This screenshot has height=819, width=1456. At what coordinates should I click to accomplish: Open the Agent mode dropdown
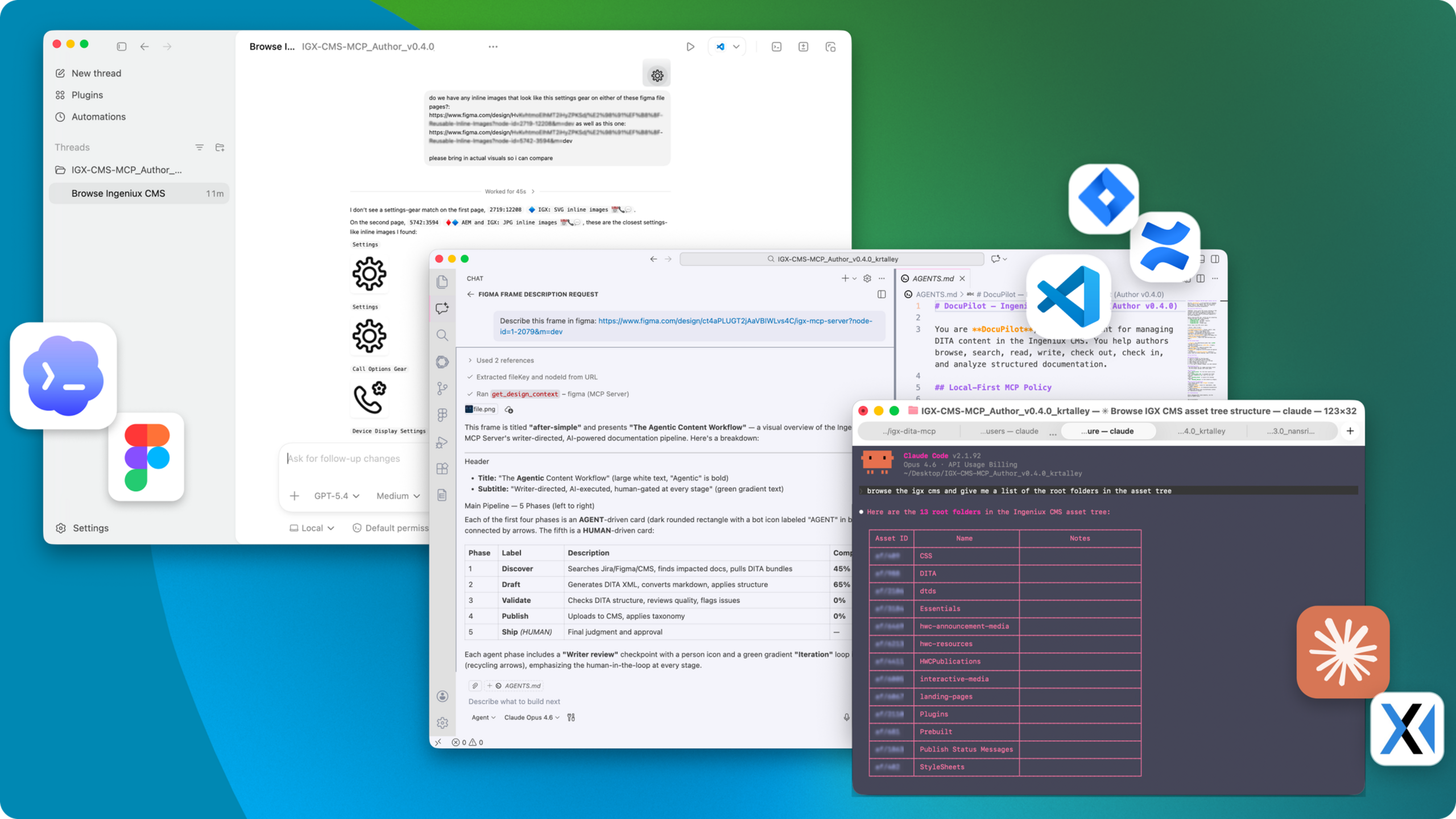tap(483, 717)
